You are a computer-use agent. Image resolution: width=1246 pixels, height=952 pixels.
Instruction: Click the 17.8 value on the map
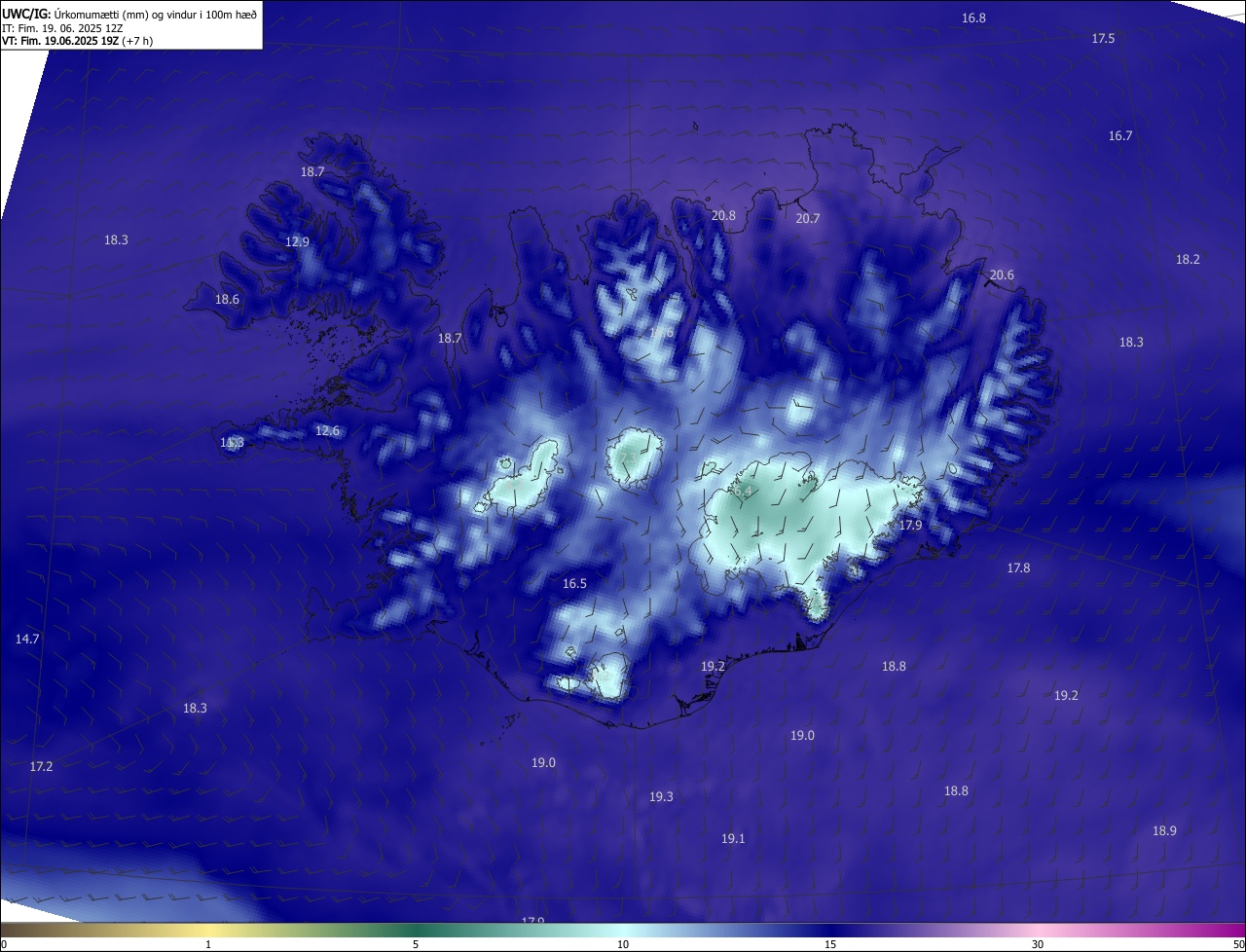pos(1018,568)
